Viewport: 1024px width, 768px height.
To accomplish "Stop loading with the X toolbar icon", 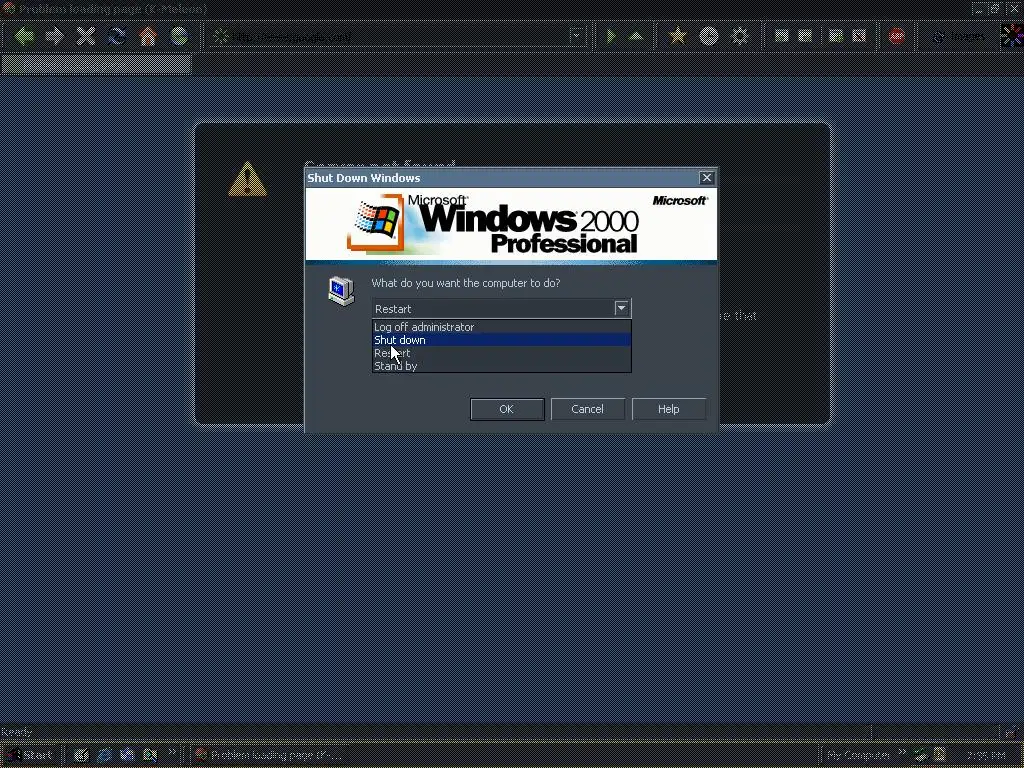I will tap(86, 36).
